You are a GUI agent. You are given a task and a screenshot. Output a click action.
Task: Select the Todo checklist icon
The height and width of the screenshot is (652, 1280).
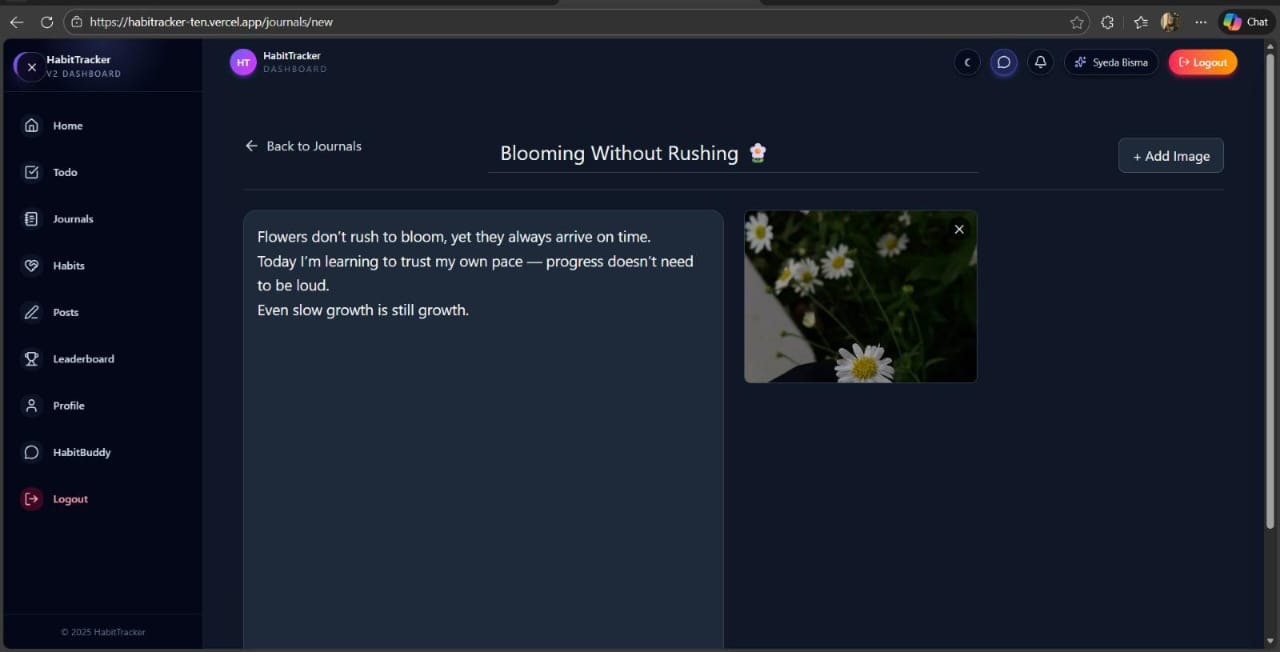[32, 172]
